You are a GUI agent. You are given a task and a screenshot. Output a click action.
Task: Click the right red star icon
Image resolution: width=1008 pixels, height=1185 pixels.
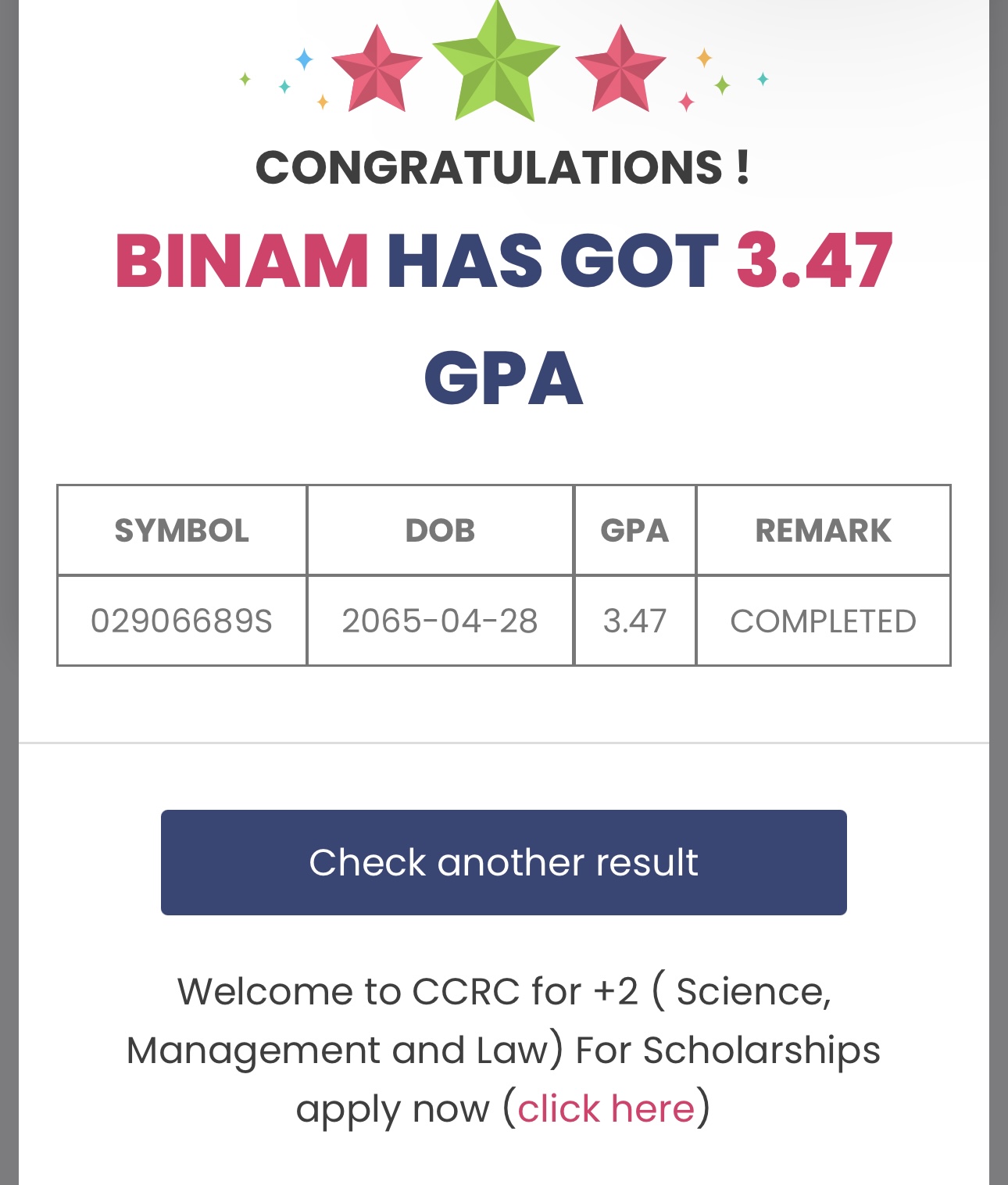(620, 69)
